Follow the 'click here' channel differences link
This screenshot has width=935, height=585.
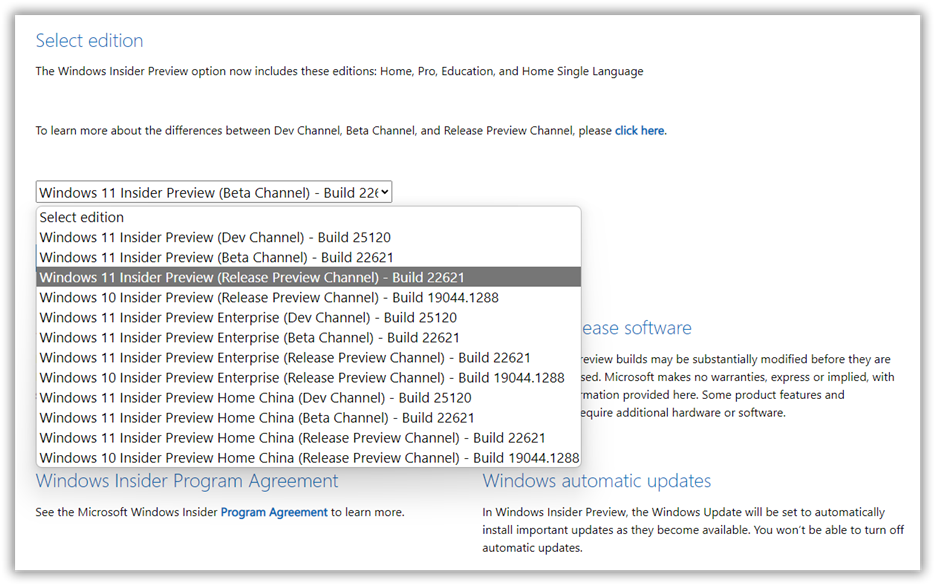(639, 131)
